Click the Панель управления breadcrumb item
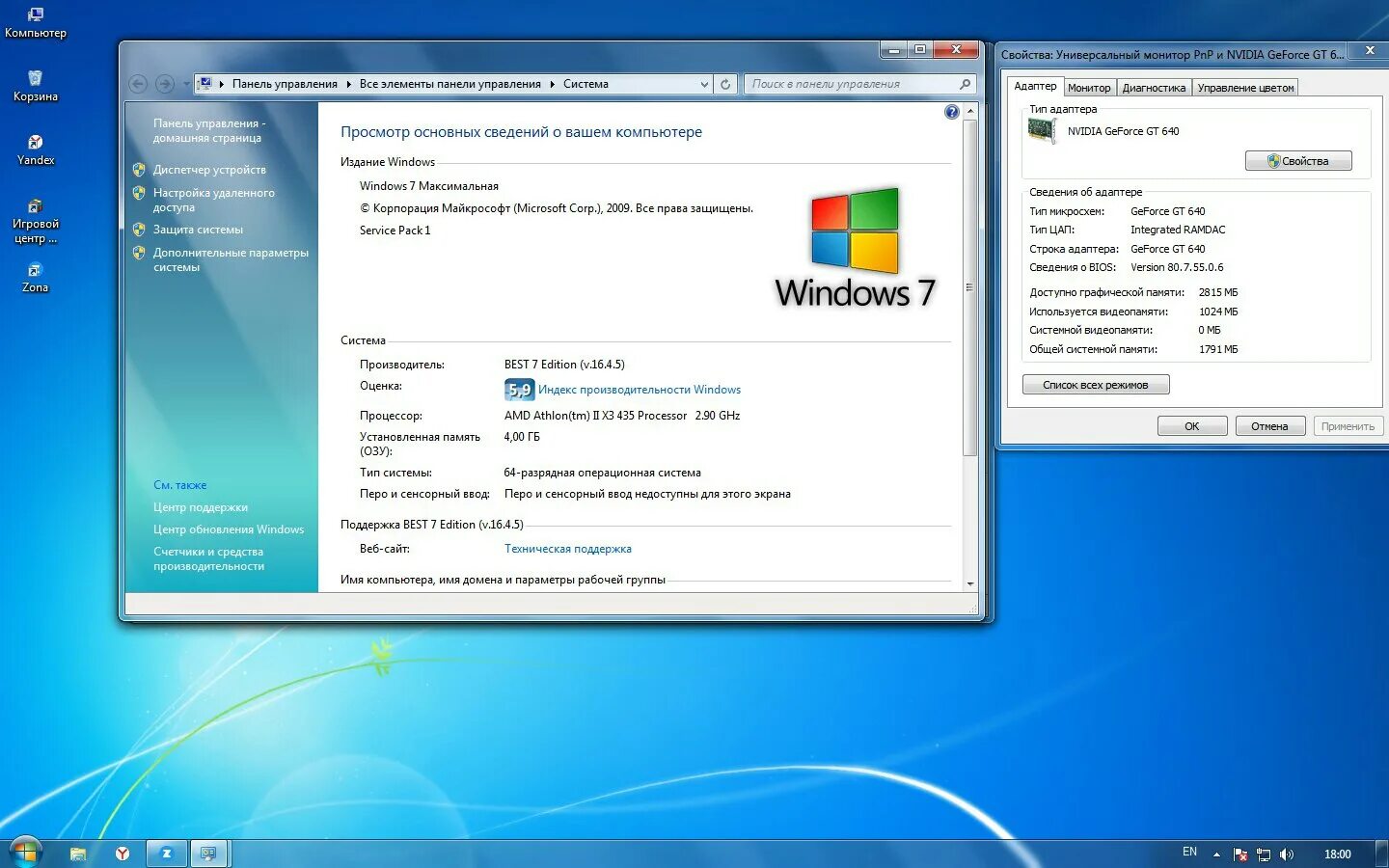The width and height of the screenshot is (1389, 868). pos(285,84)
